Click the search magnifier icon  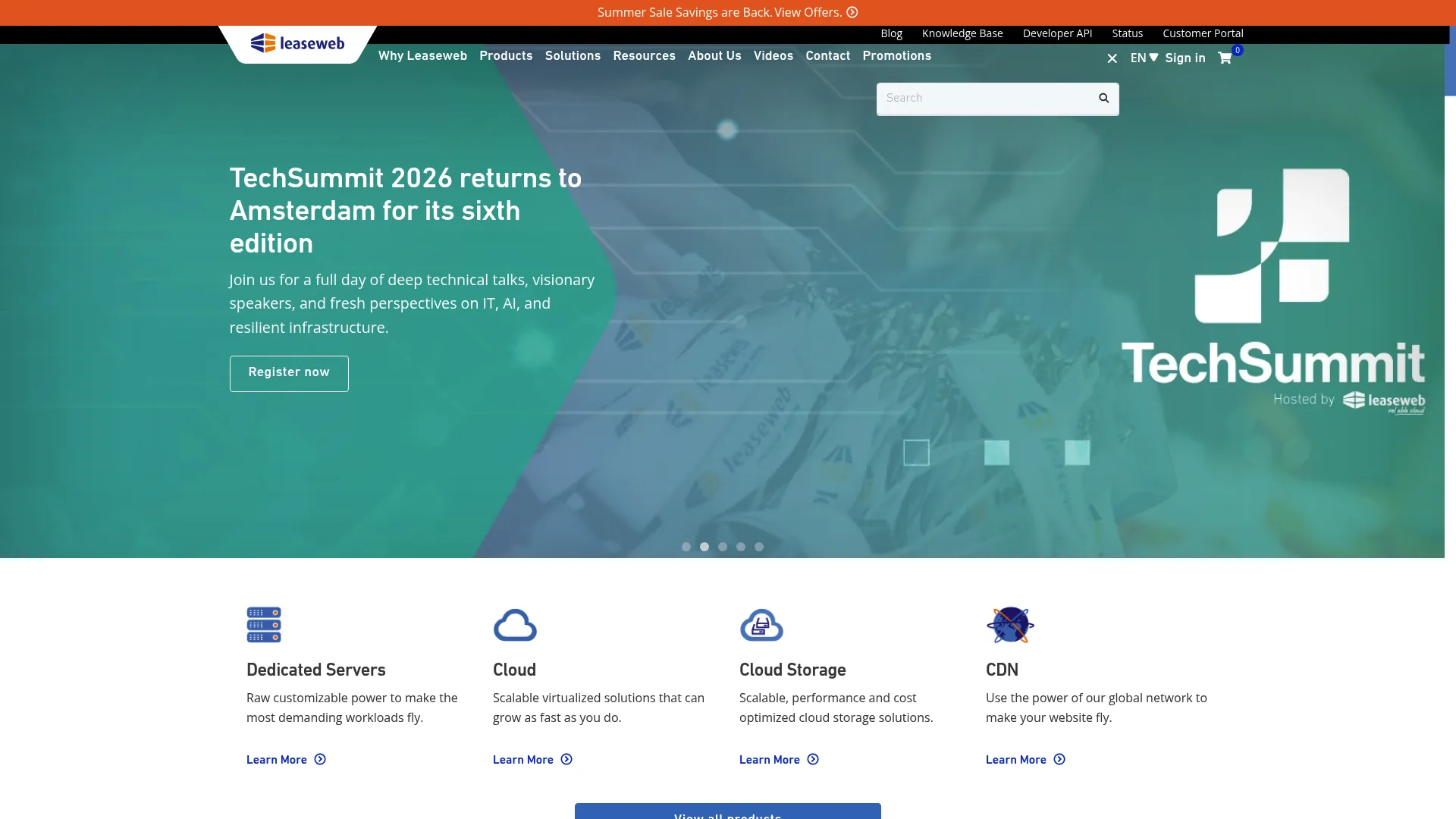coord(1104,98)
